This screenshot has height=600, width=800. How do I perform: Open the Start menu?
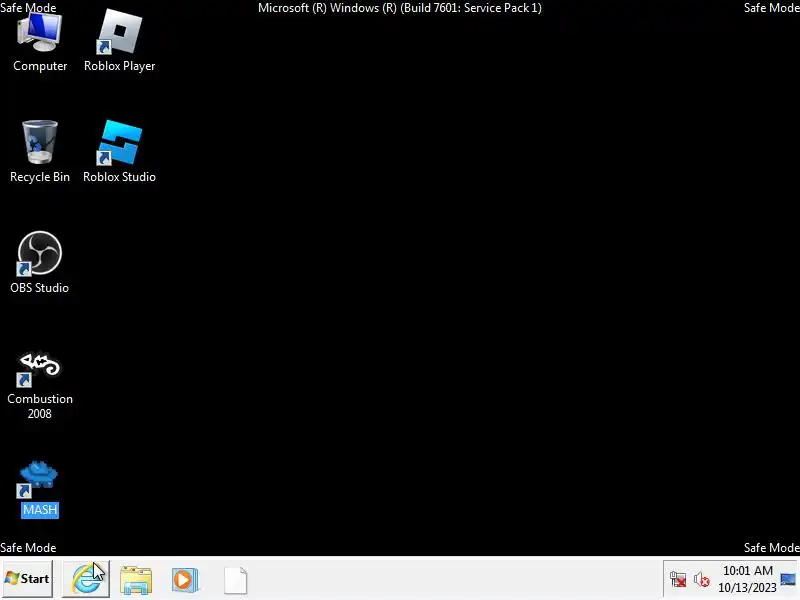pos(27,579)
